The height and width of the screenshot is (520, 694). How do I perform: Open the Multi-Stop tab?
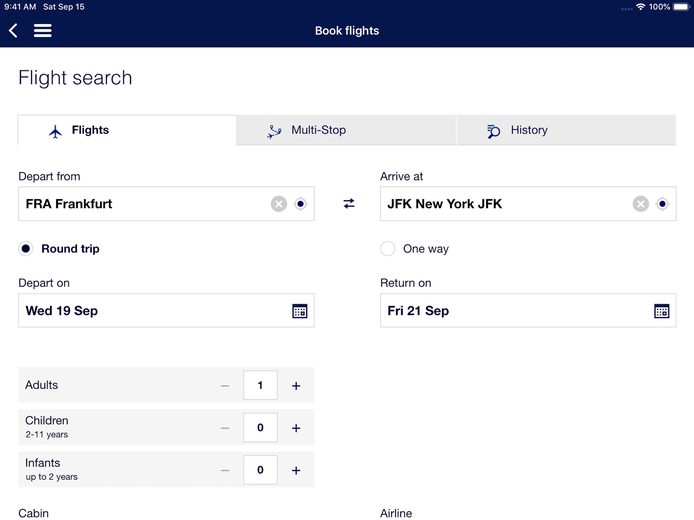[x=346, y=130]
